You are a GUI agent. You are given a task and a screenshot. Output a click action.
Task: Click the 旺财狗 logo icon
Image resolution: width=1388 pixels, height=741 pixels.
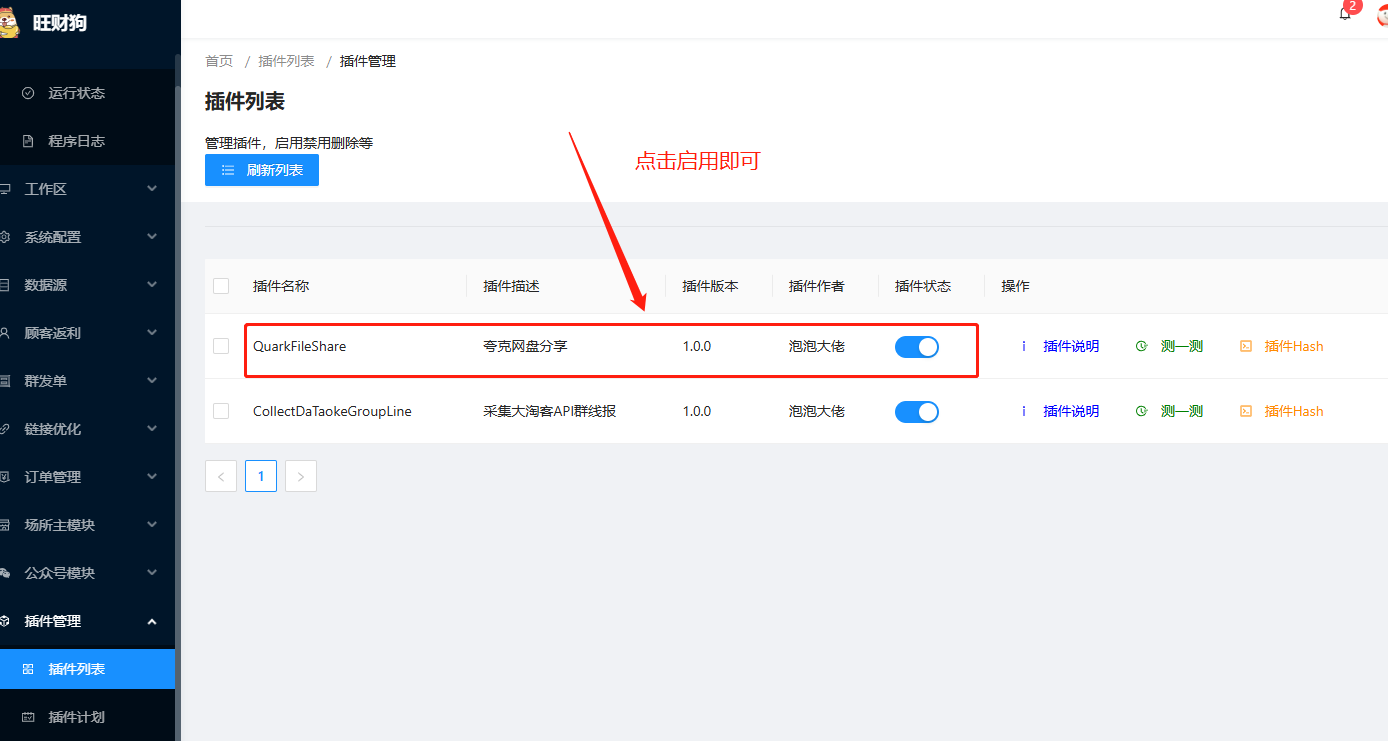tap(8, 21)
